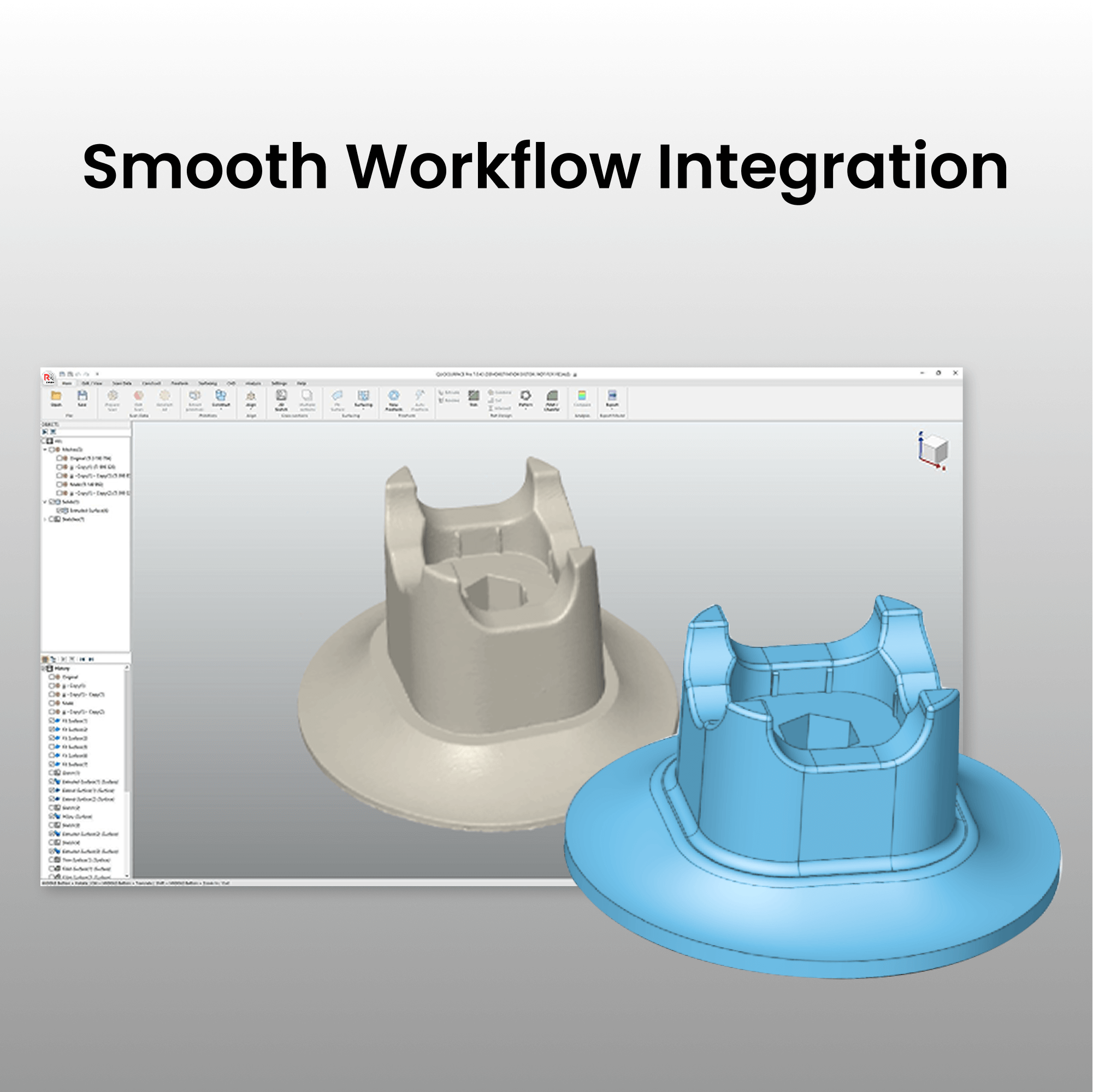This screenshot has height=1092, width=1093.
Task: Toggle visibility of the Original mesh
Action: coord(60,459)
